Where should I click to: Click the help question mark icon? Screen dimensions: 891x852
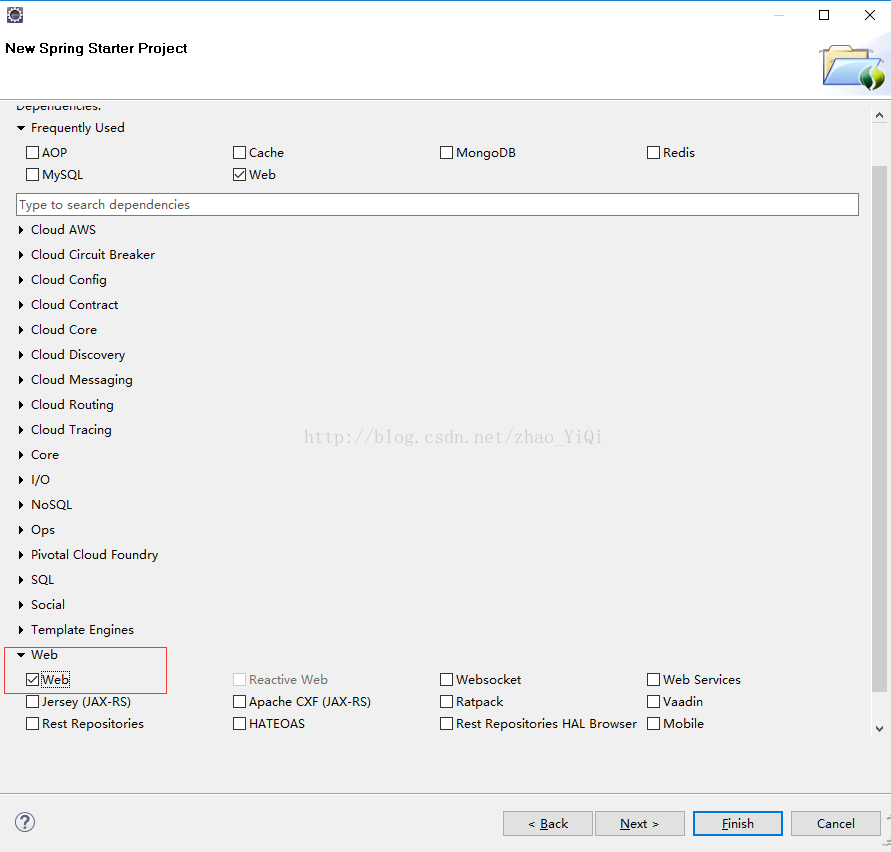[25, 822]
